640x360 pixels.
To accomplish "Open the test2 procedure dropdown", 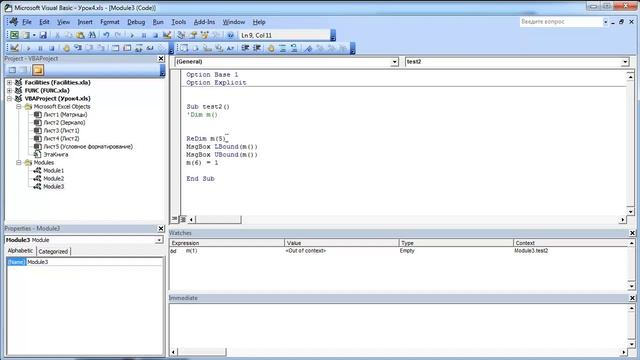I will (x=625, y=62).
